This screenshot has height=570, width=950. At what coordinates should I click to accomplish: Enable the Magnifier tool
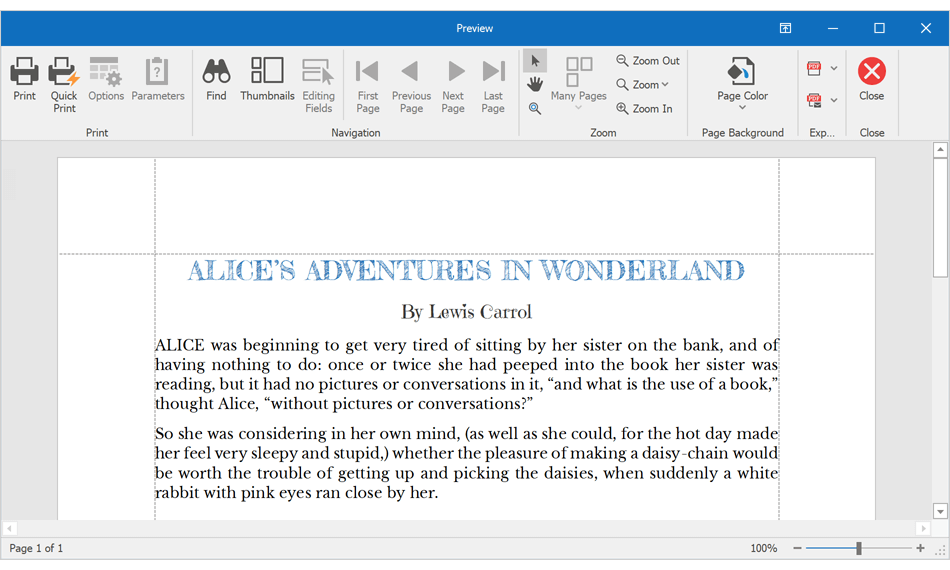535,108
